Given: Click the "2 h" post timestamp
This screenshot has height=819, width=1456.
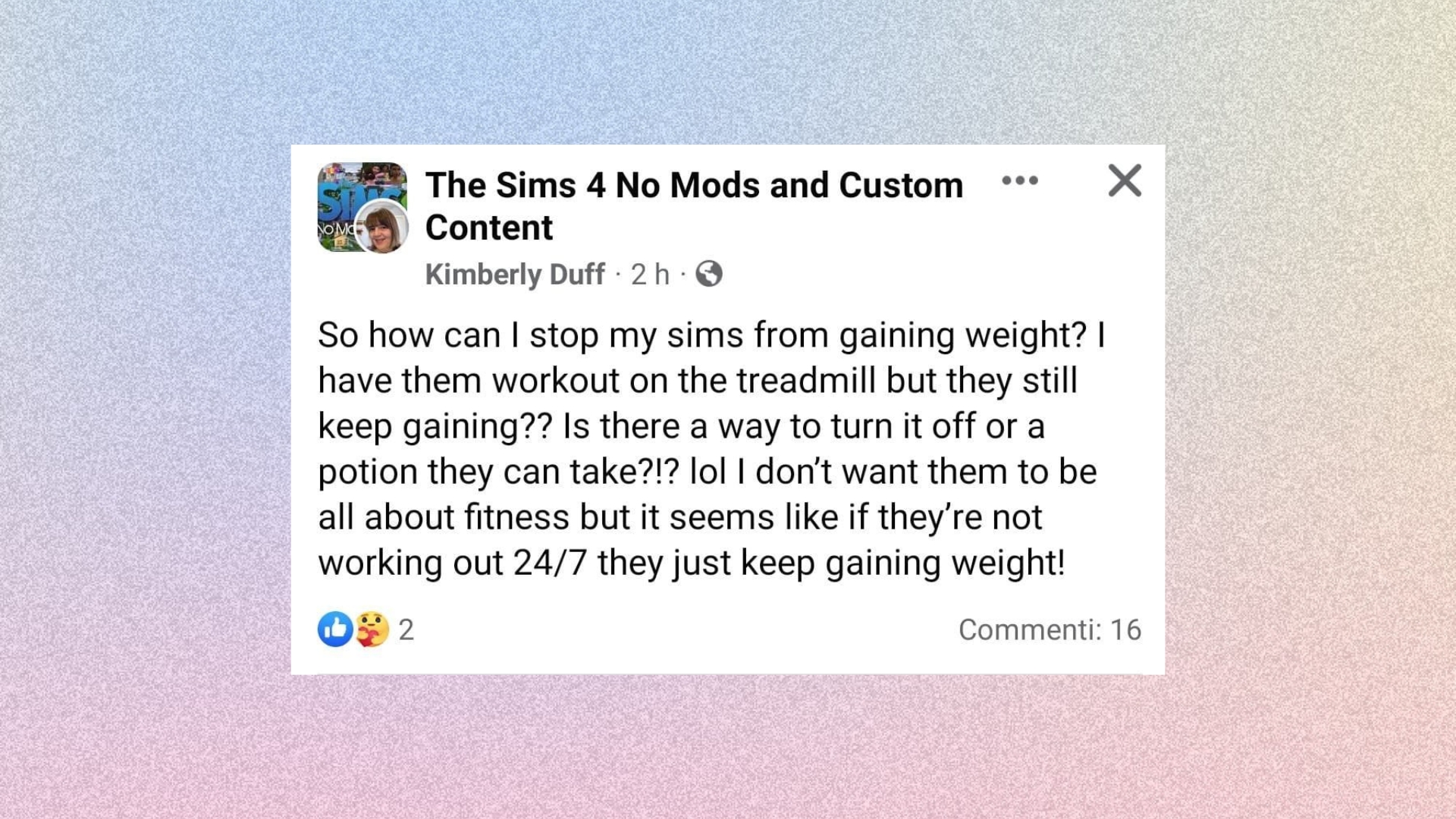Looking at the screenshot, I should [x=650, y=274].
